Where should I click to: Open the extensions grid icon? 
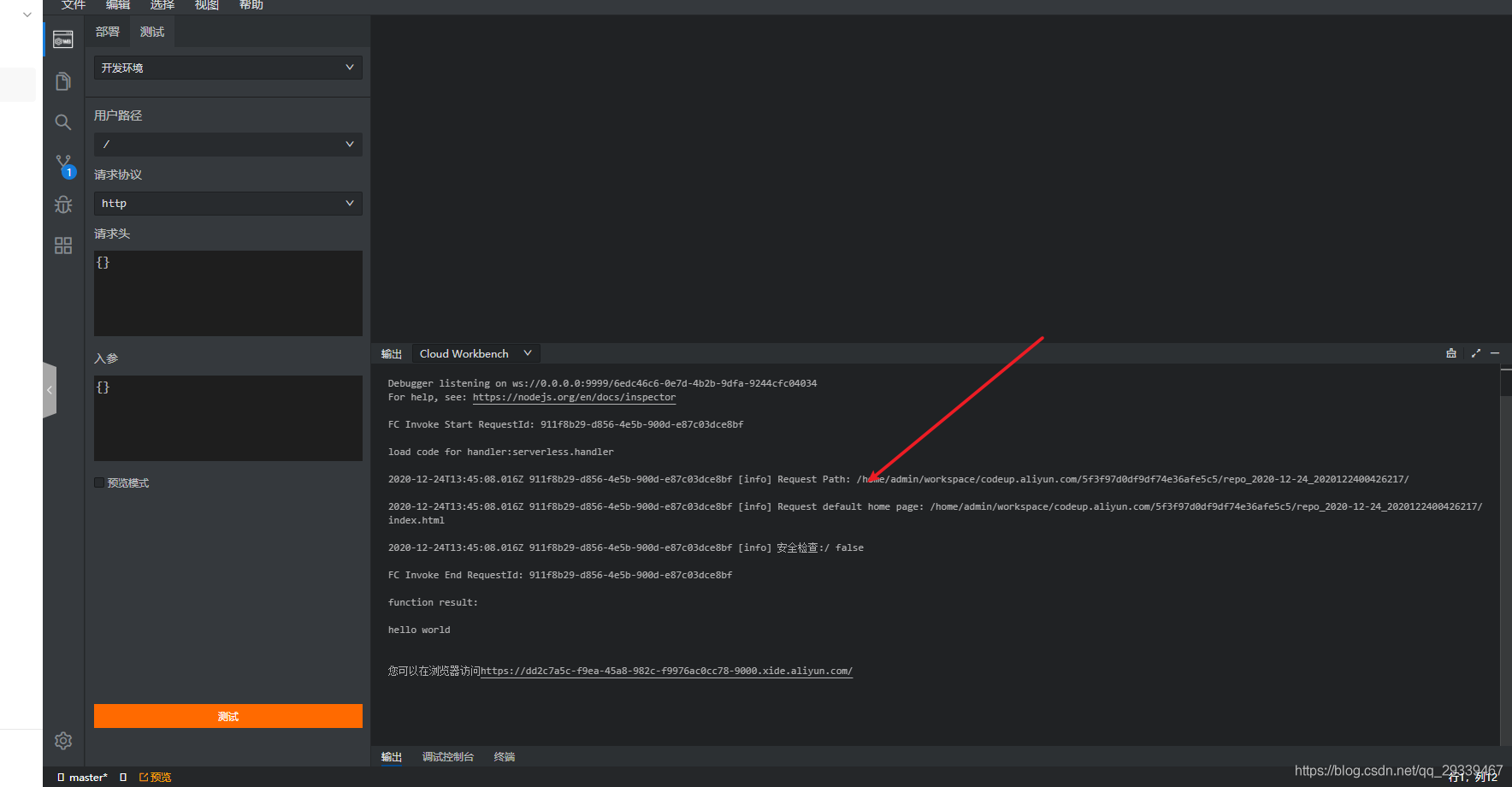click(x=63, y=246)
